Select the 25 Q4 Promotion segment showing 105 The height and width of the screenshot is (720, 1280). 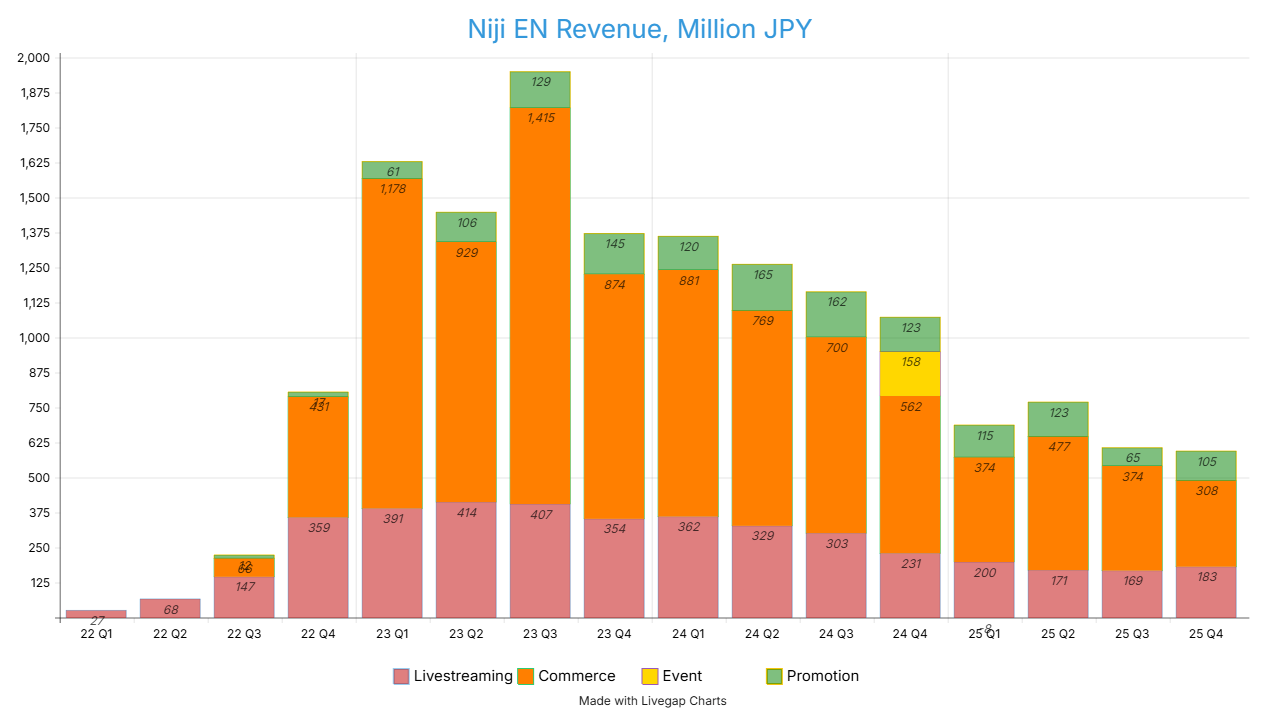1206,466
